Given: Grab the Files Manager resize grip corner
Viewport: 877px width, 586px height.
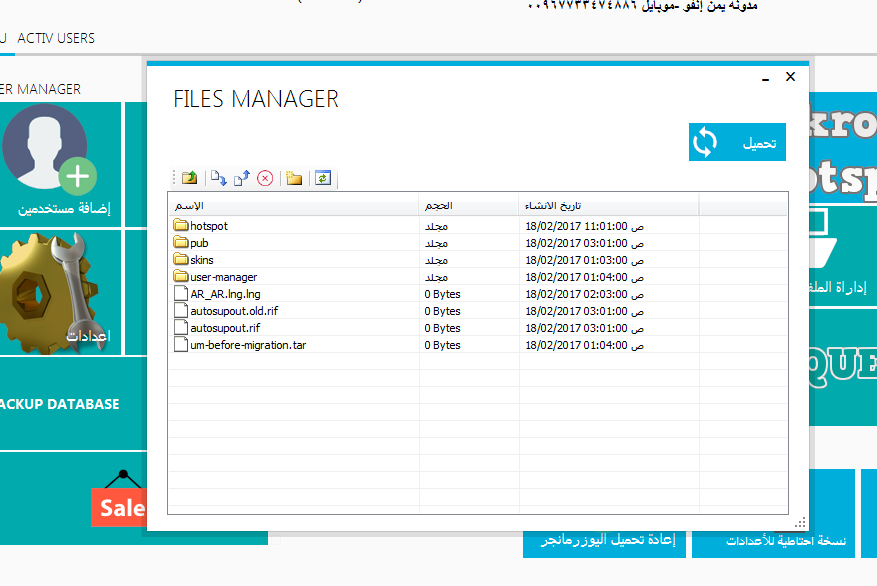Looking at the screenshot, I should pyautogui.click(x=800, y=522).
